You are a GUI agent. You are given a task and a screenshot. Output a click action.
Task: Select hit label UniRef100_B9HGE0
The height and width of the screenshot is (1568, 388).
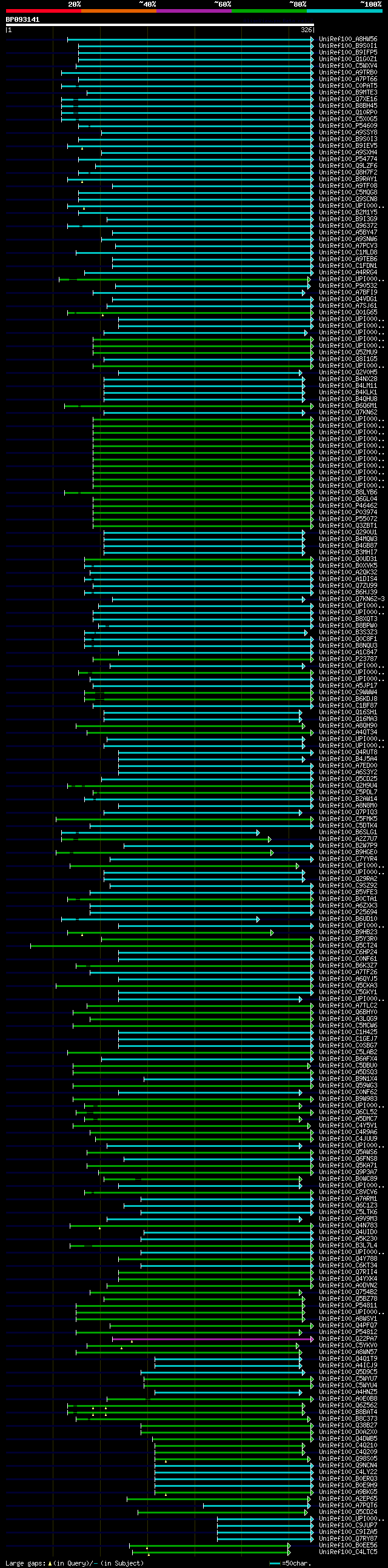click(348, 853)
